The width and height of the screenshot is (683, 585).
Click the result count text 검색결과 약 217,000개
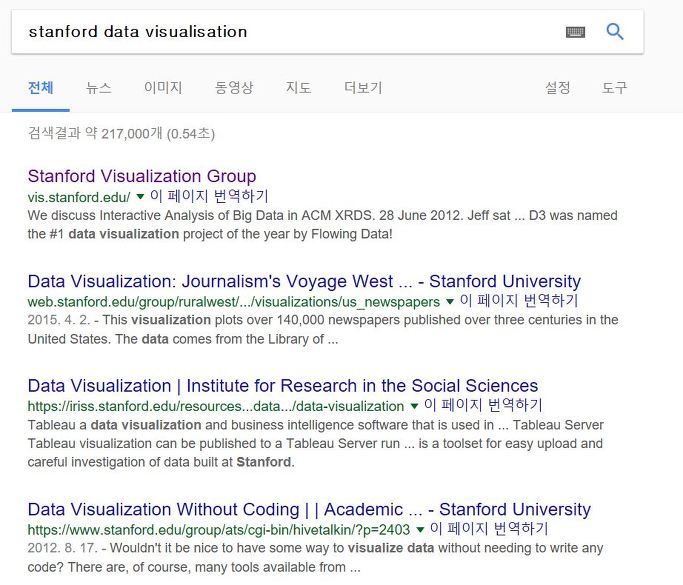[x=121, y=133]
